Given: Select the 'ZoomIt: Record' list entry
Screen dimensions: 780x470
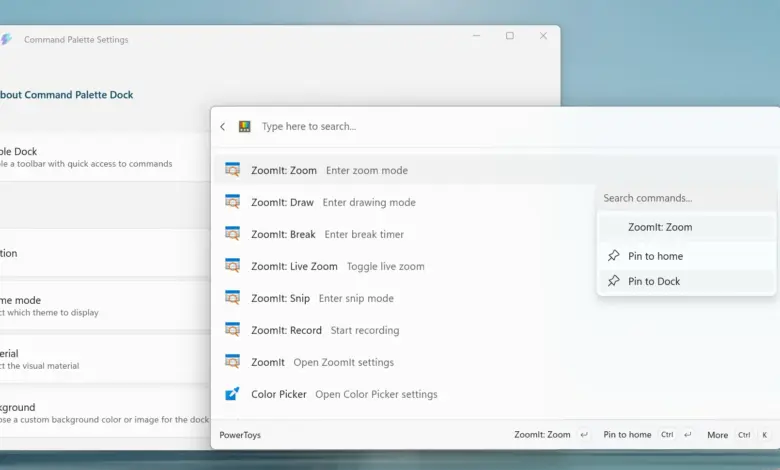Looking at the screenshot, I should tap(495, 330).
